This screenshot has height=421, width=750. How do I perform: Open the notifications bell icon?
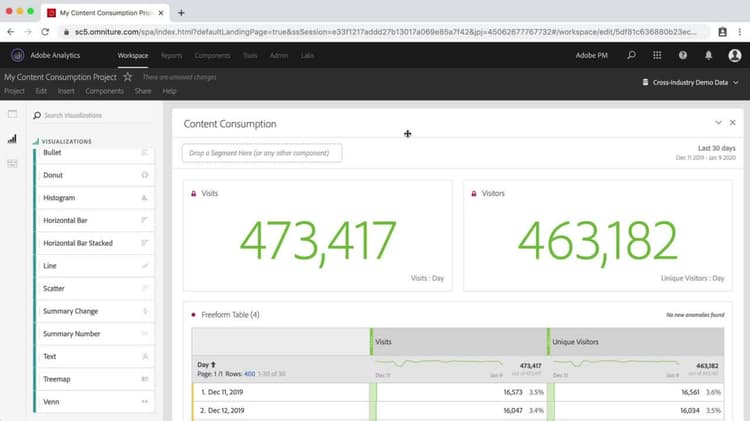(708, 55)
